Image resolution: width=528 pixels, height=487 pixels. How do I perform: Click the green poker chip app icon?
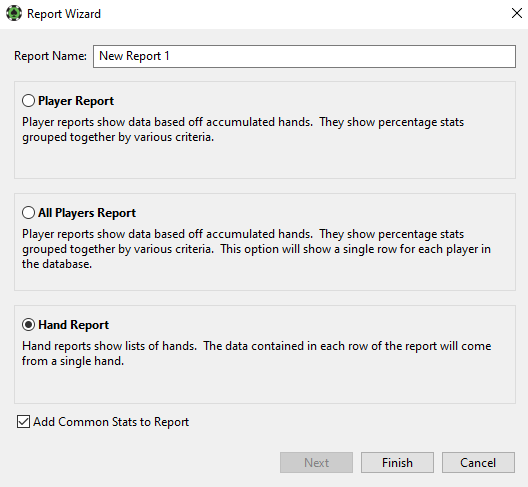[14, 13]
